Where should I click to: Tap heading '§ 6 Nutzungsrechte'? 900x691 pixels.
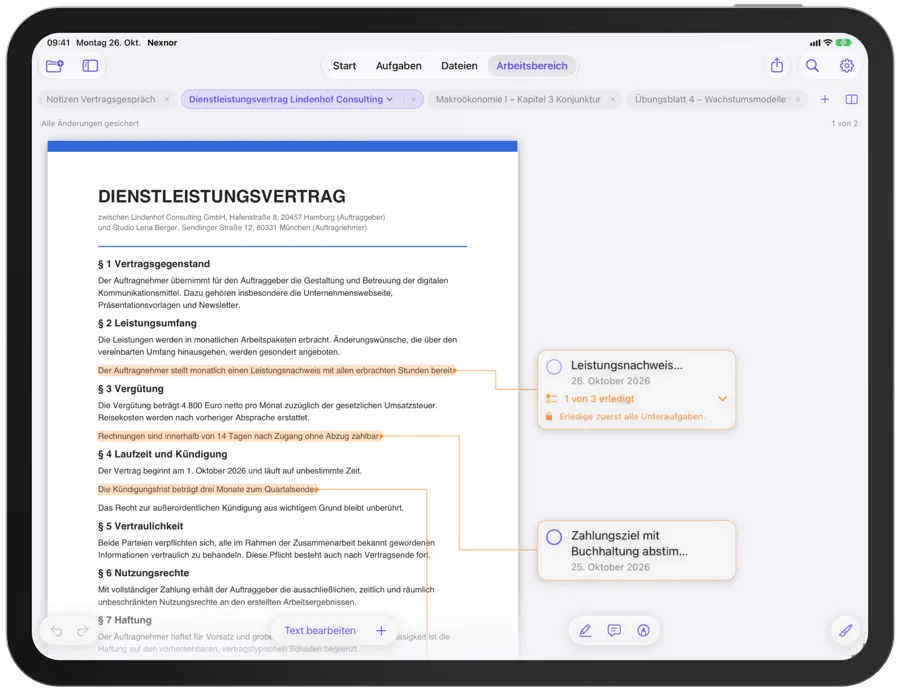tap(143, 573)
